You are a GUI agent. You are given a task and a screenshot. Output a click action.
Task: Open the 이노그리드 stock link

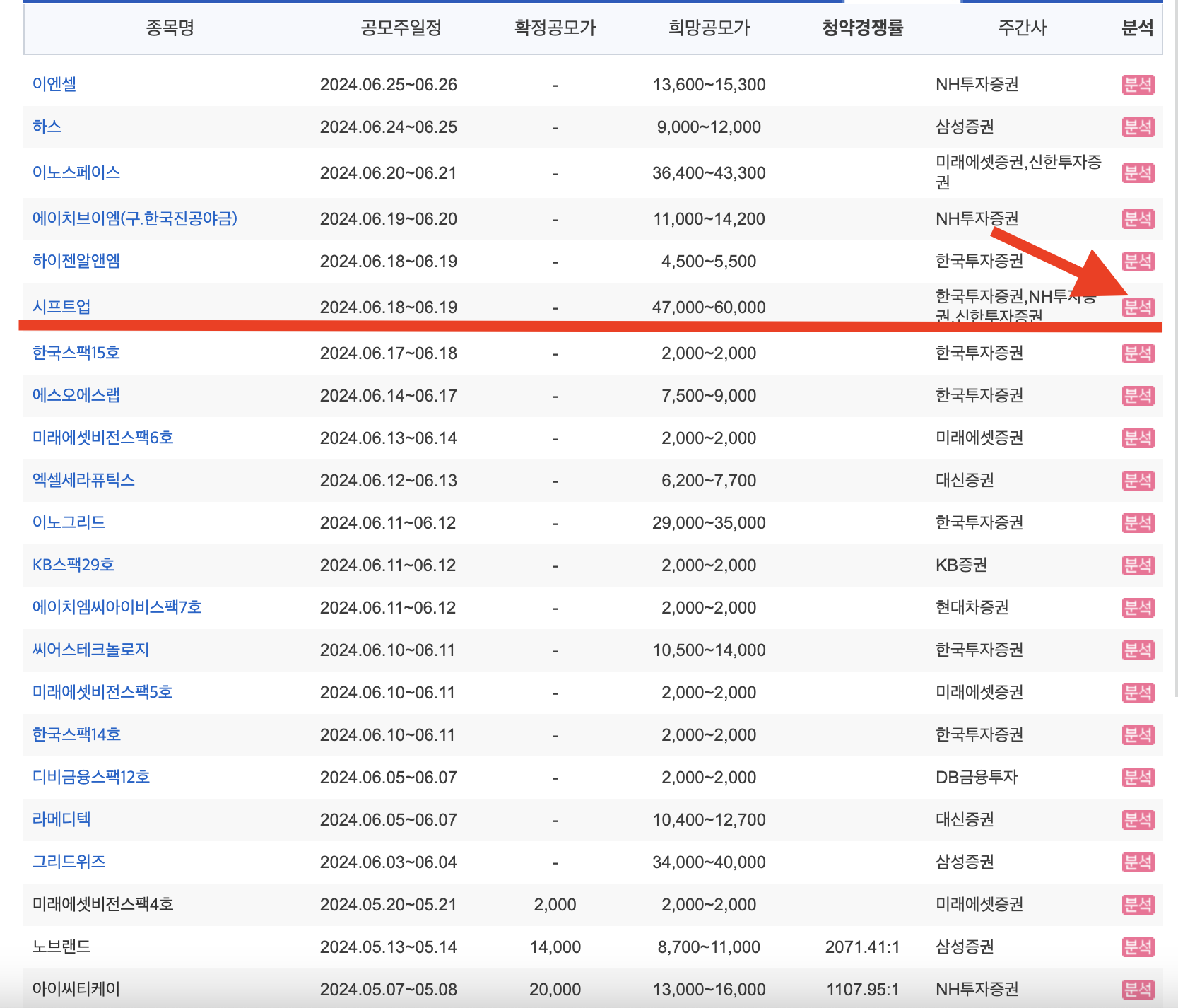tap(69, 522)
